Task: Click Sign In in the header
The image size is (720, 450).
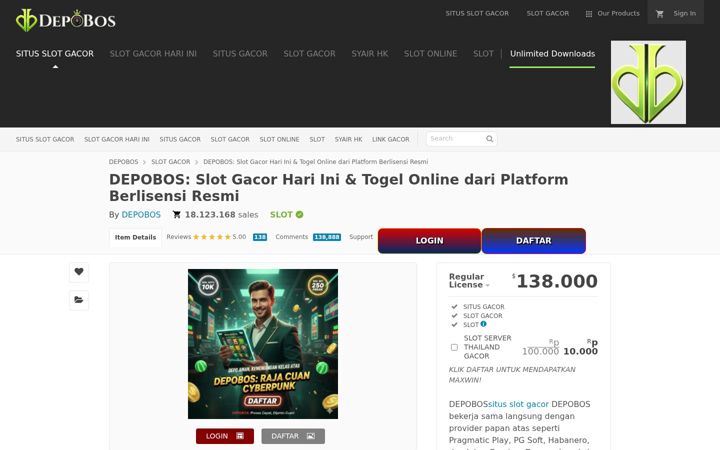Action: (684, 14)
